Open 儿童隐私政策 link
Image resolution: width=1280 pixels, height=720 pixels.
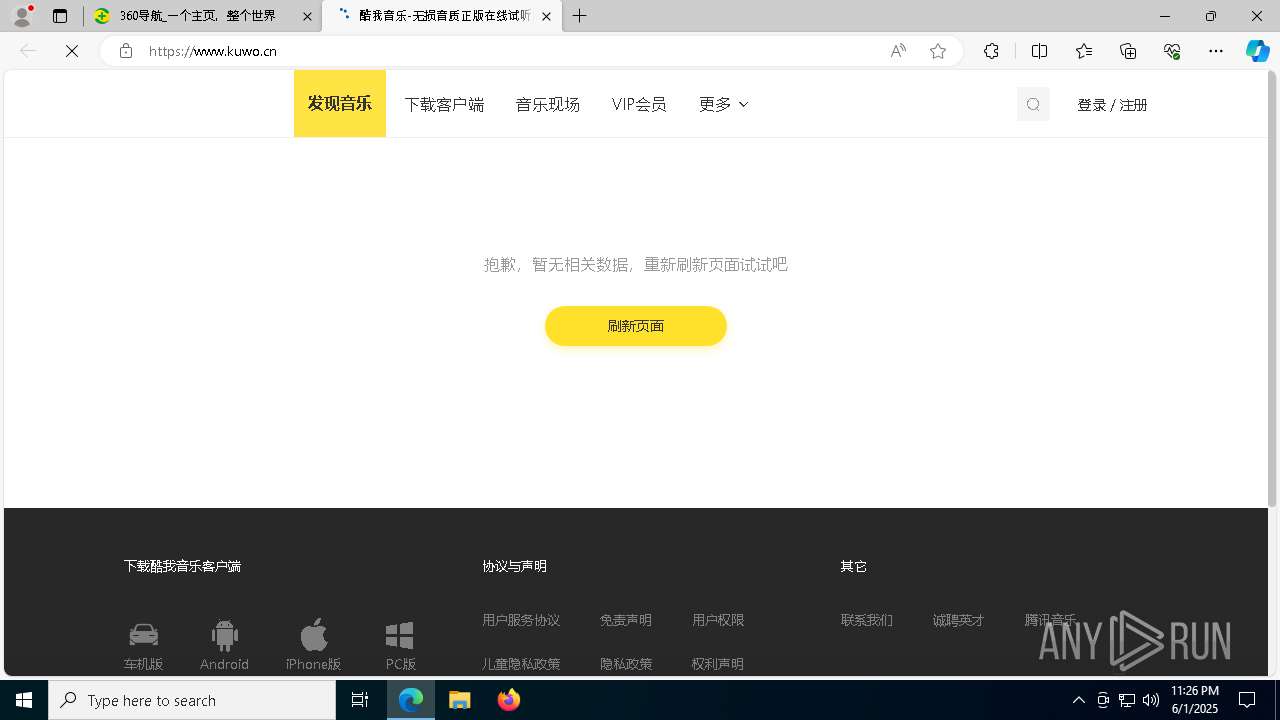click(521, 664)
